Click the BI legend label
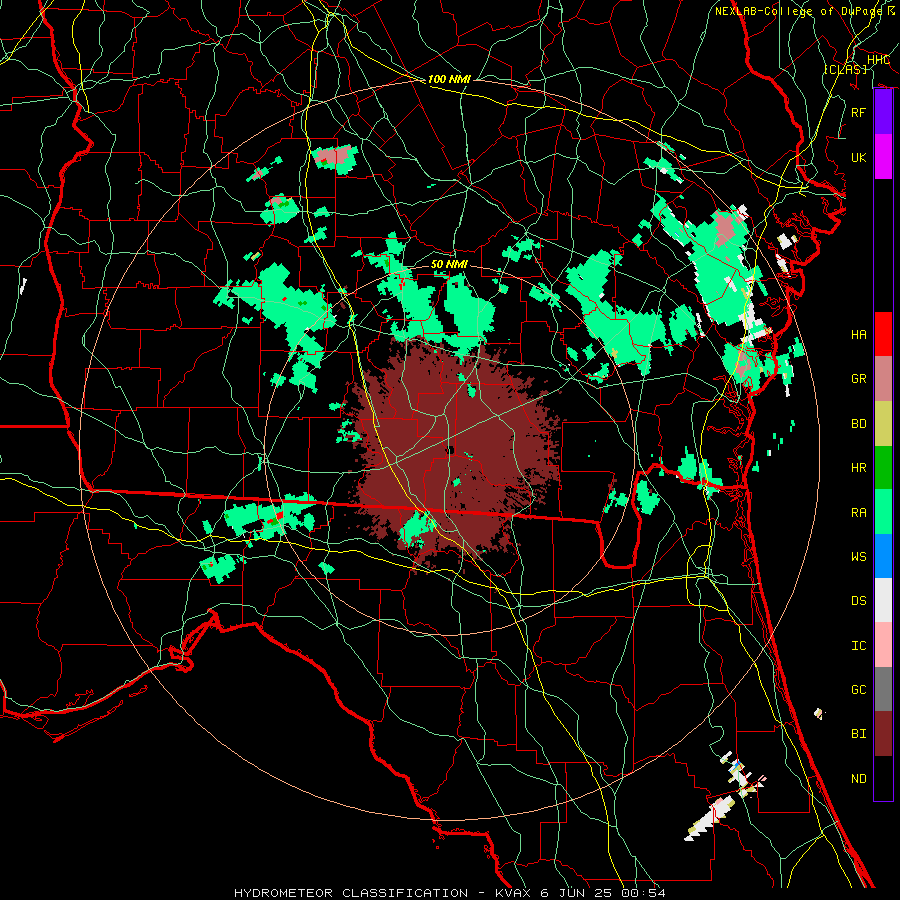The height and width of the screenshot is (900, 900). tap(859, 734)
